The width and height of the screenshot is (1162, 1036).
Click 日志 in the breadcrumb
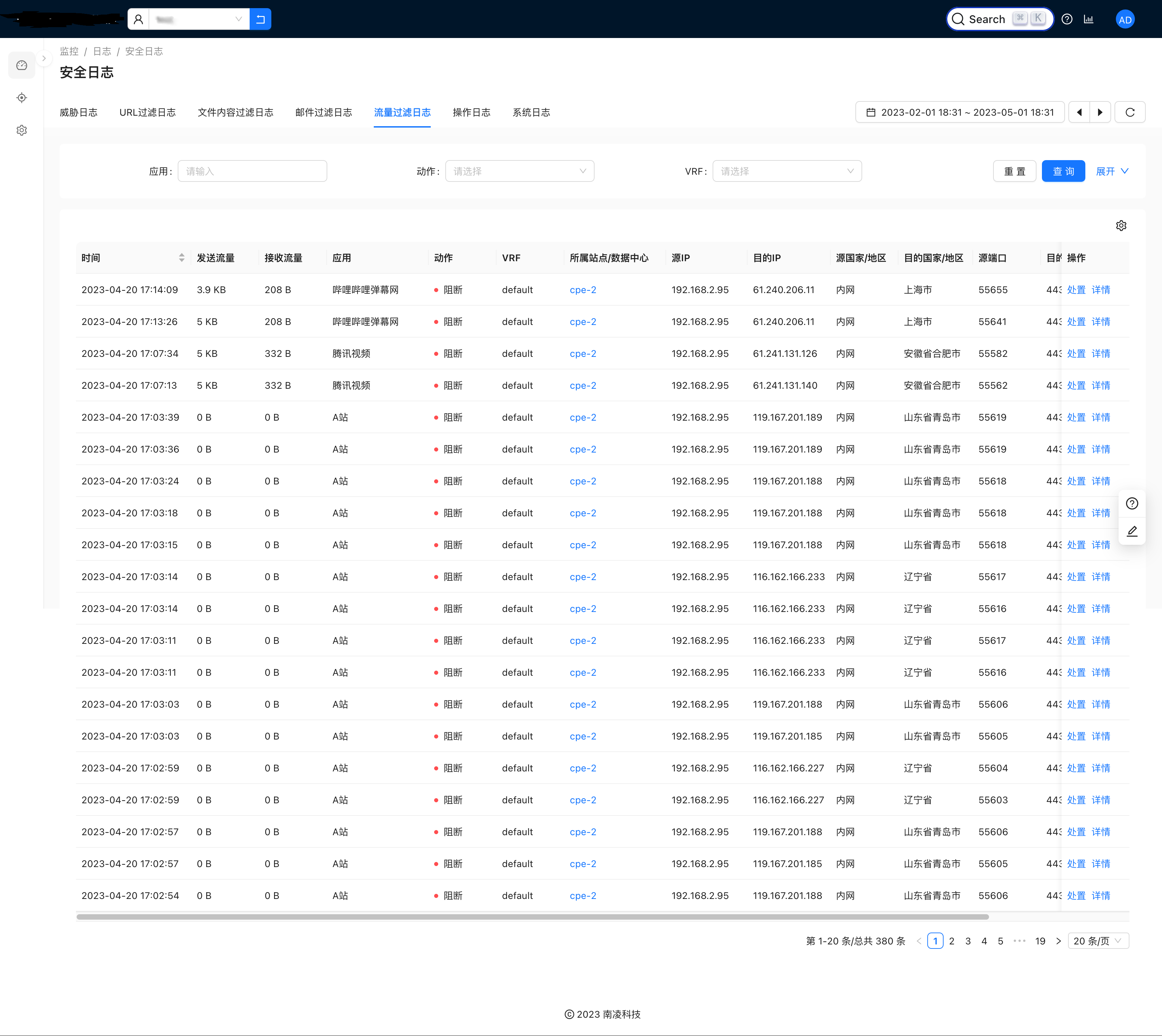coord(102,51)
